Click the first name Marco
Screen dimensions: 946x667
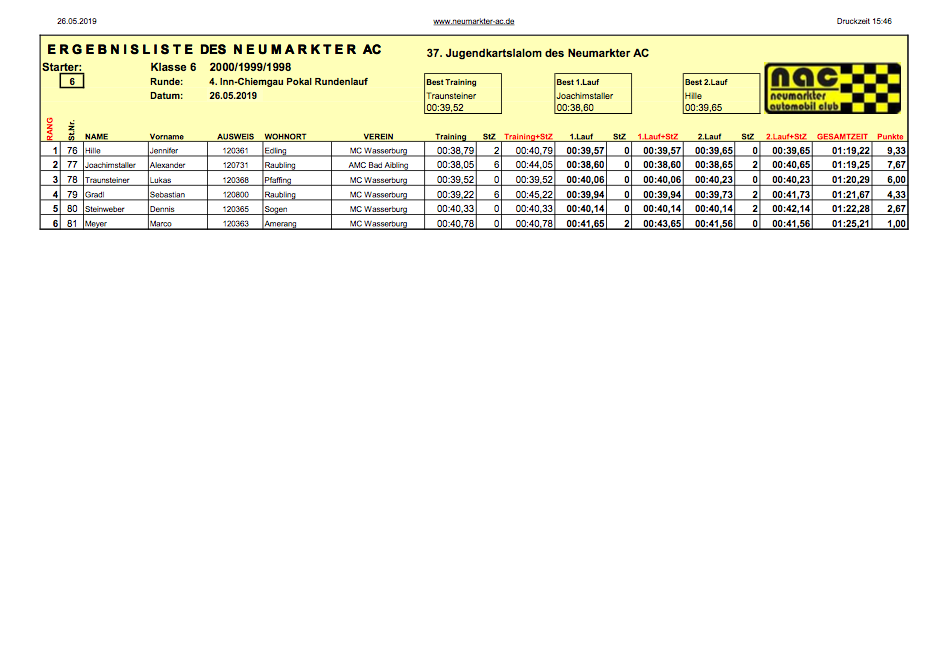pos(160,224)
